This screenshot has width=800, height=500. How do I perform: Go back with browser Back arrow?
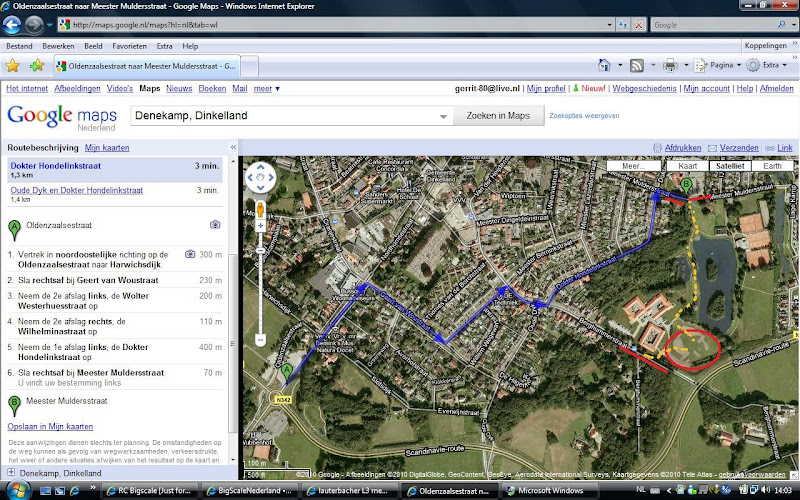click(12, 24)
